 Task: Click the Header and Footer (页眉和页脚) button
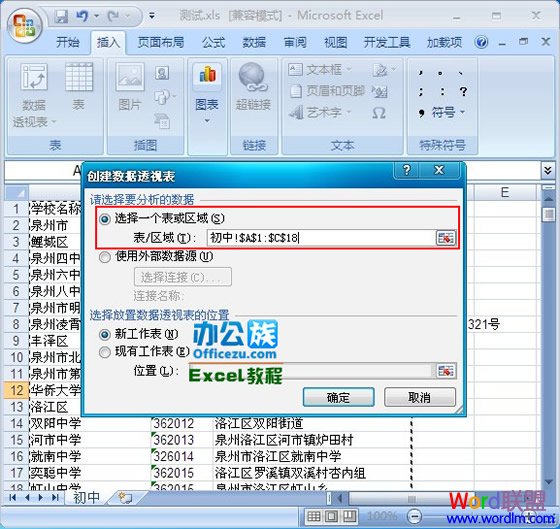(327, 91)
